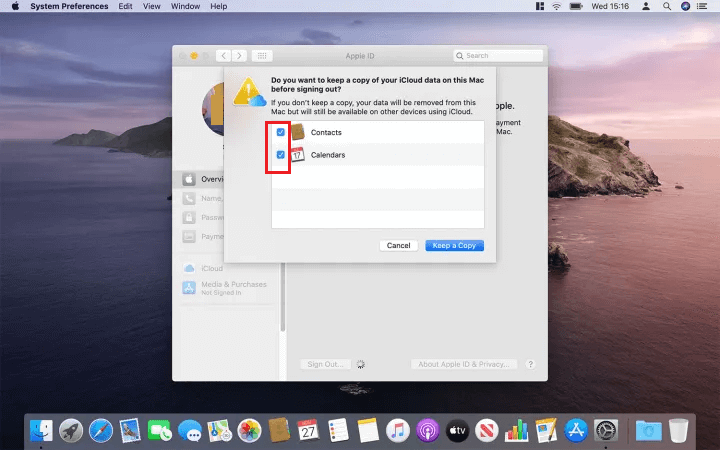Viewport: 720px width, 450px height.
Task: Open Spotlight search from menu bar
Action: click(x=667, y=6)
